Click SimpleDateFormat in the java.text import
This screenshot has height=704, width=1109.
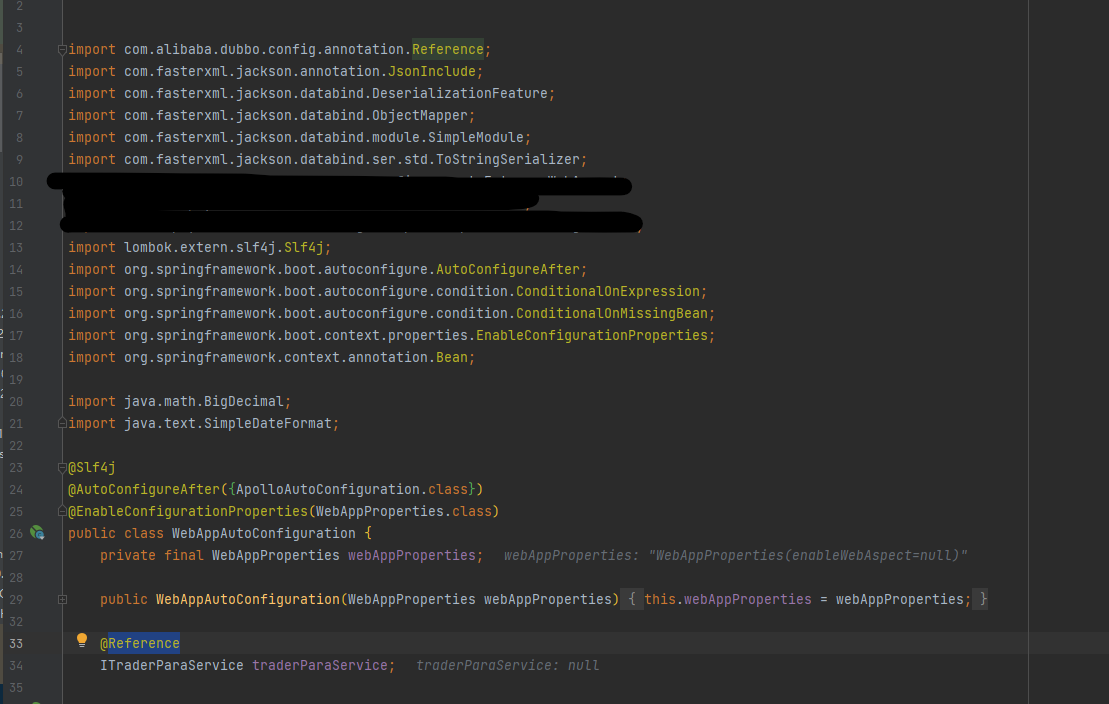(x=268, y=423)
